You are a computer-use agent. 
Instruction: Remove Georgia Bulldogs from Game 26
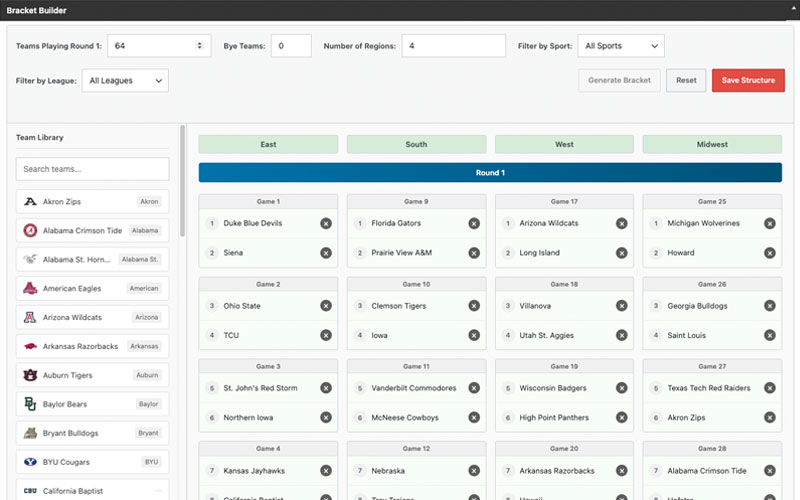[770, 306]
